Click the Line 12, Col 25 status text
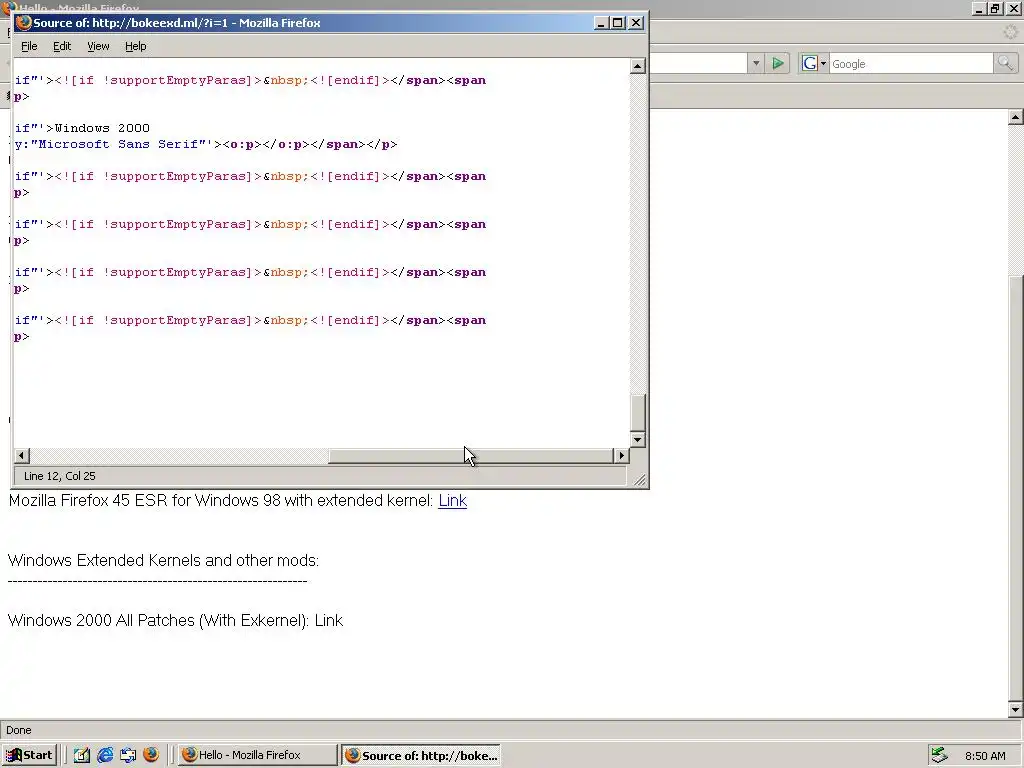 point(59,476)
